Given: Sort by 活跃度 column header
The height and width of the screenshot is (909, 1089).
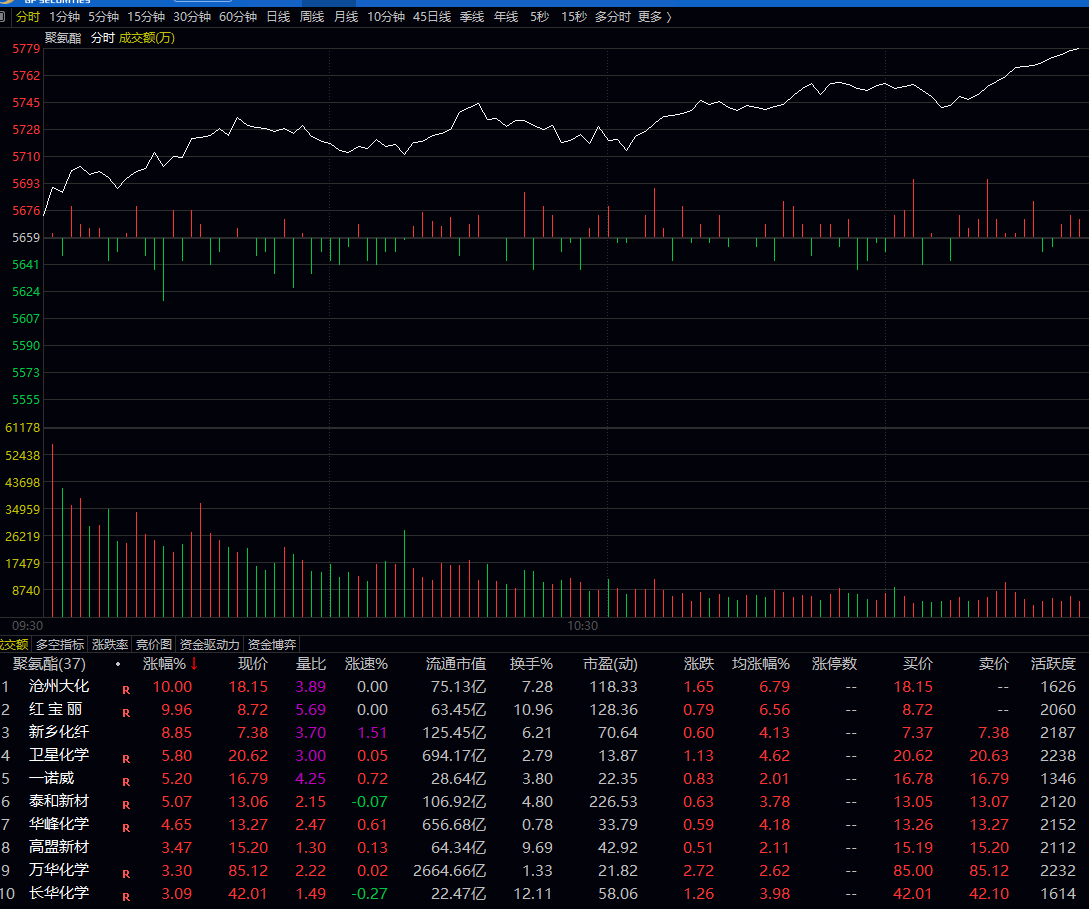Looking at the screenshot, I should point(1053,664).
